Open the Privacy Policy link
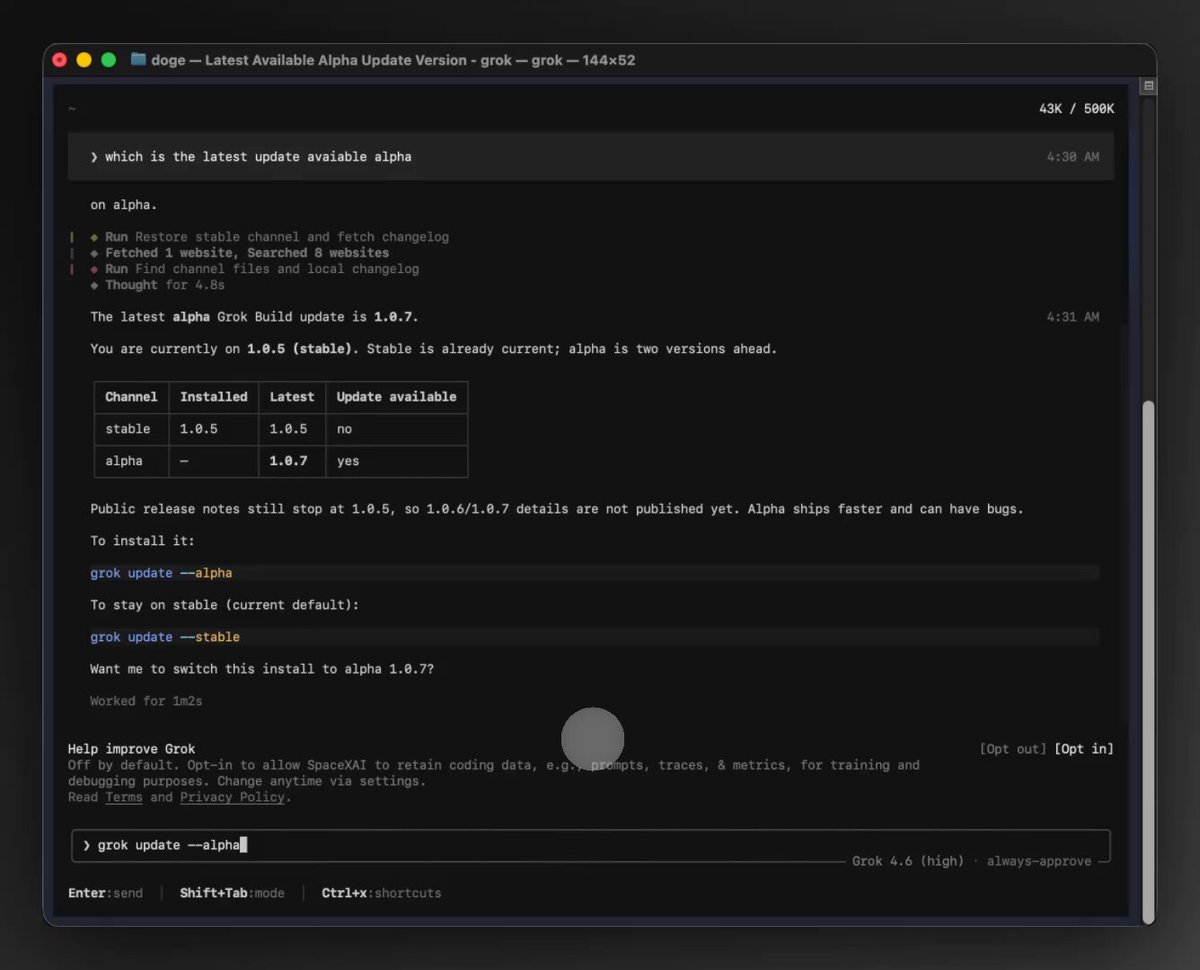Screen dimensions: 1200x970 click(233, 797)
